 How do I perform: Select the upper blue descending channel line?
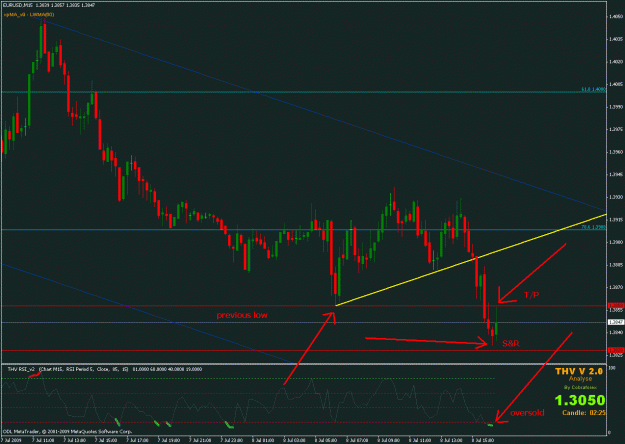tap(319, 113)
